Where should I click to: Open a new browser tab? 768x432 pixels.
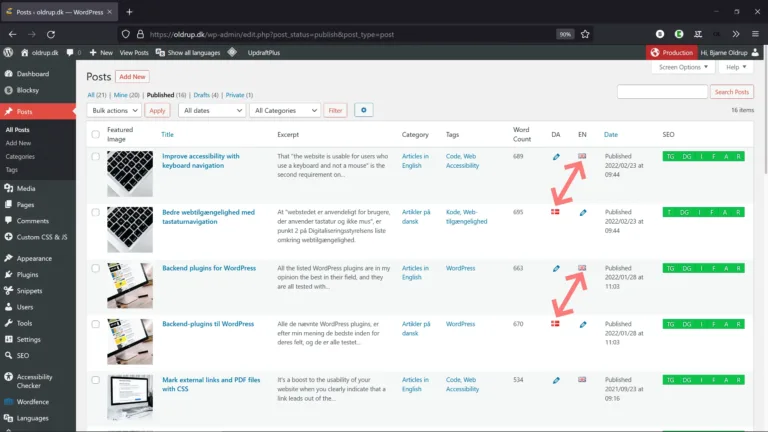coord(129,12)
